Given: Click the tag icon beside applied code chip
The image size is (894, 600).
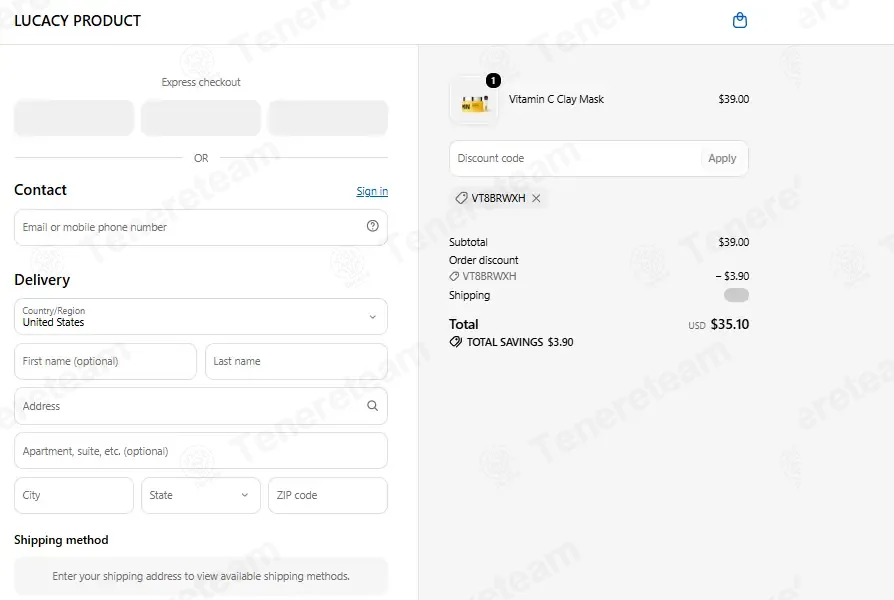Looking at the screenshot, I should pyautogui.click(x=461, y=198).
